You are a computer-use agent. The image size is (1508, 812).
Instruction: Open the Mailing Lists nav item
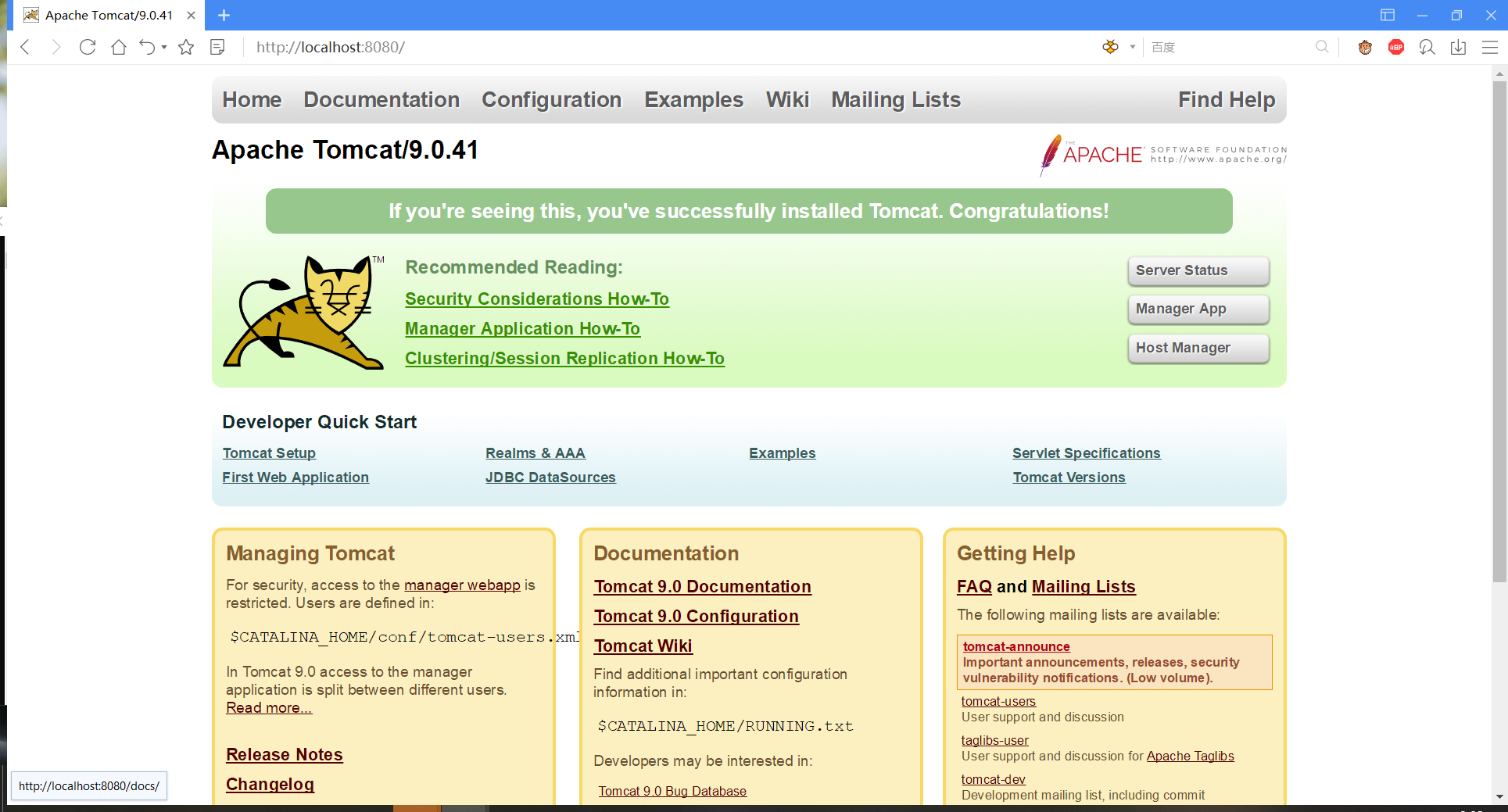(x=896, y=100)
